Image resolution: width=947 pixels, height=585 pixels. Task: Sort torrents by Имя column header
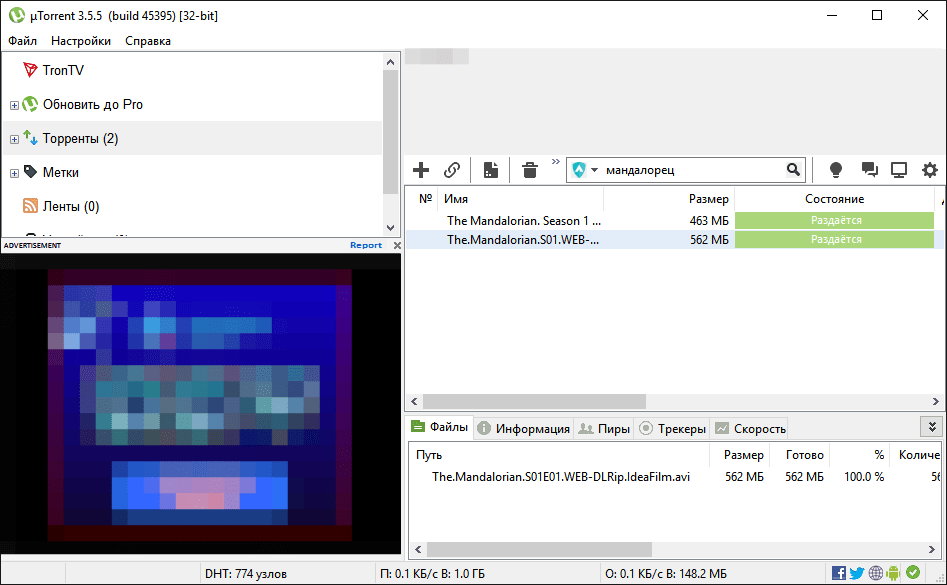(456, 199)
